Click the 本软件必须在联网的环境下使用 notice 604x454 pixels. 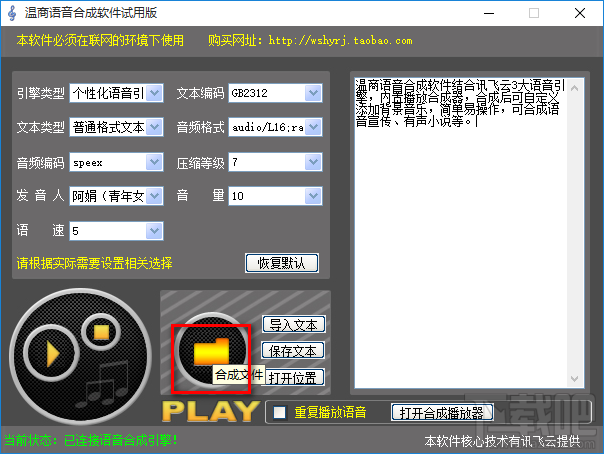(100, 40)
